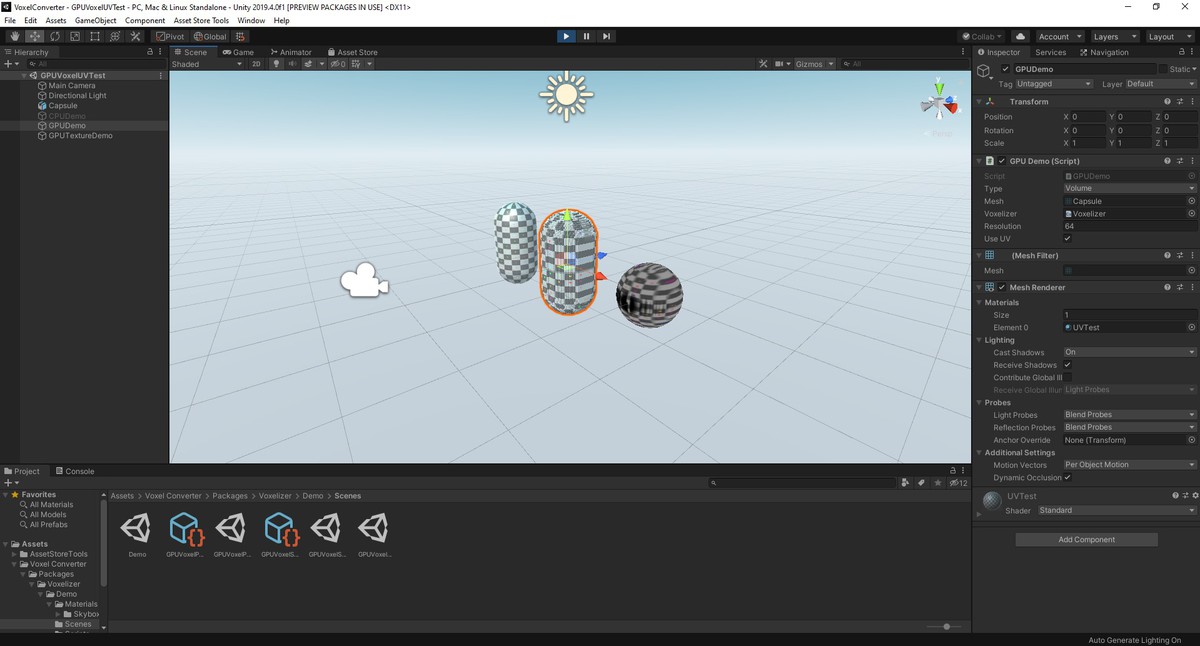Enable the Use UV checkbox
Screen dimensions: 1200x646
pyautogui.click(x=1070, y=238)
